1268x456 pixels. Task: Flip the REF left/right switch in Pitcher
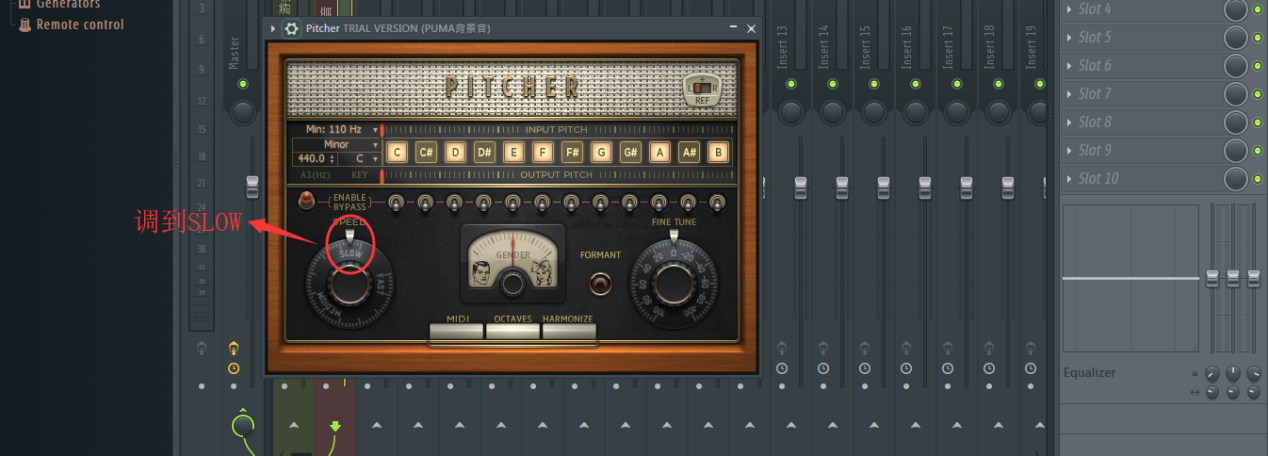click(x=701, y=88)
